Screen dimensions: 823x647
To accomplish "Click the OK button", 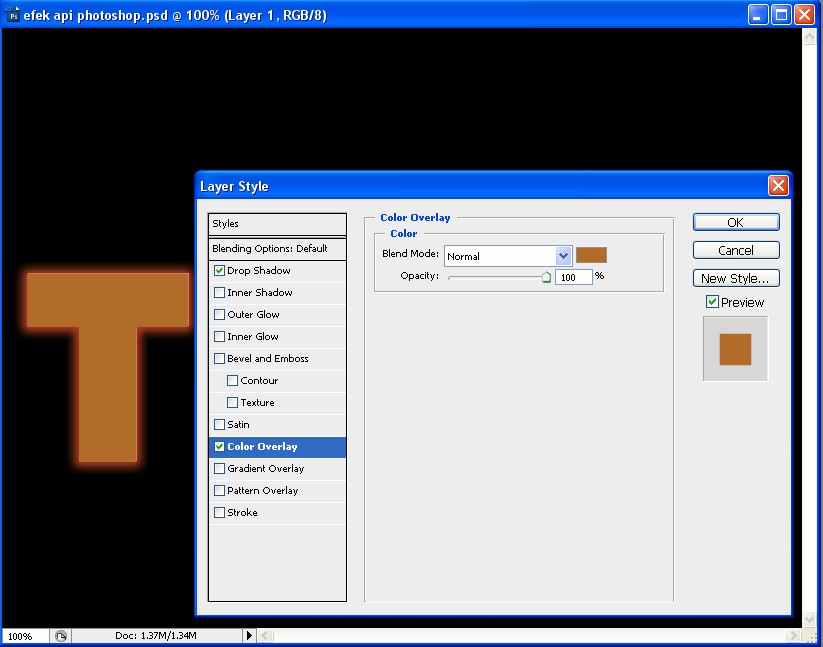I will point(736,222).
